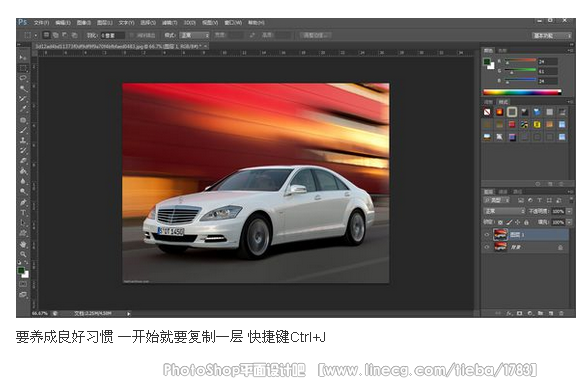Select the Lasso tool
The height and width of the screenshot is (387, 587).
point(23,78)
